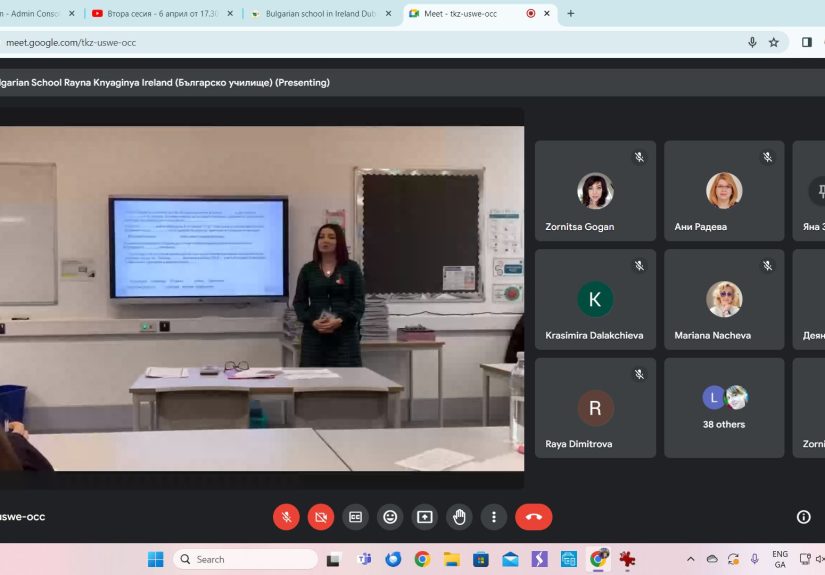This screenshot has height=575, width=825.
Task: Expand the system tray hidden icons chevron
Action: click(690, 559)
